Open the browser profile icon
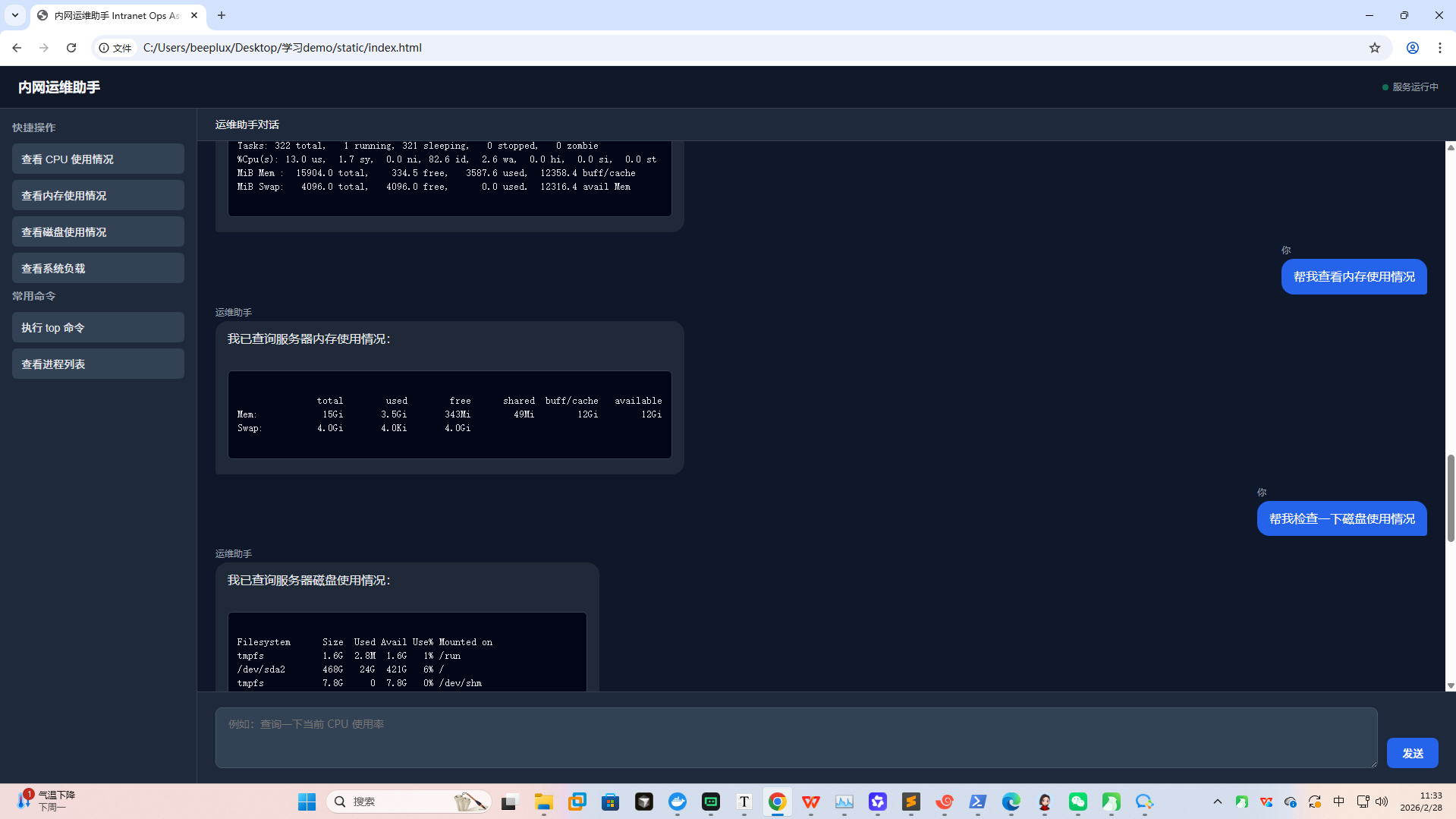 [x=1412, y=48]
